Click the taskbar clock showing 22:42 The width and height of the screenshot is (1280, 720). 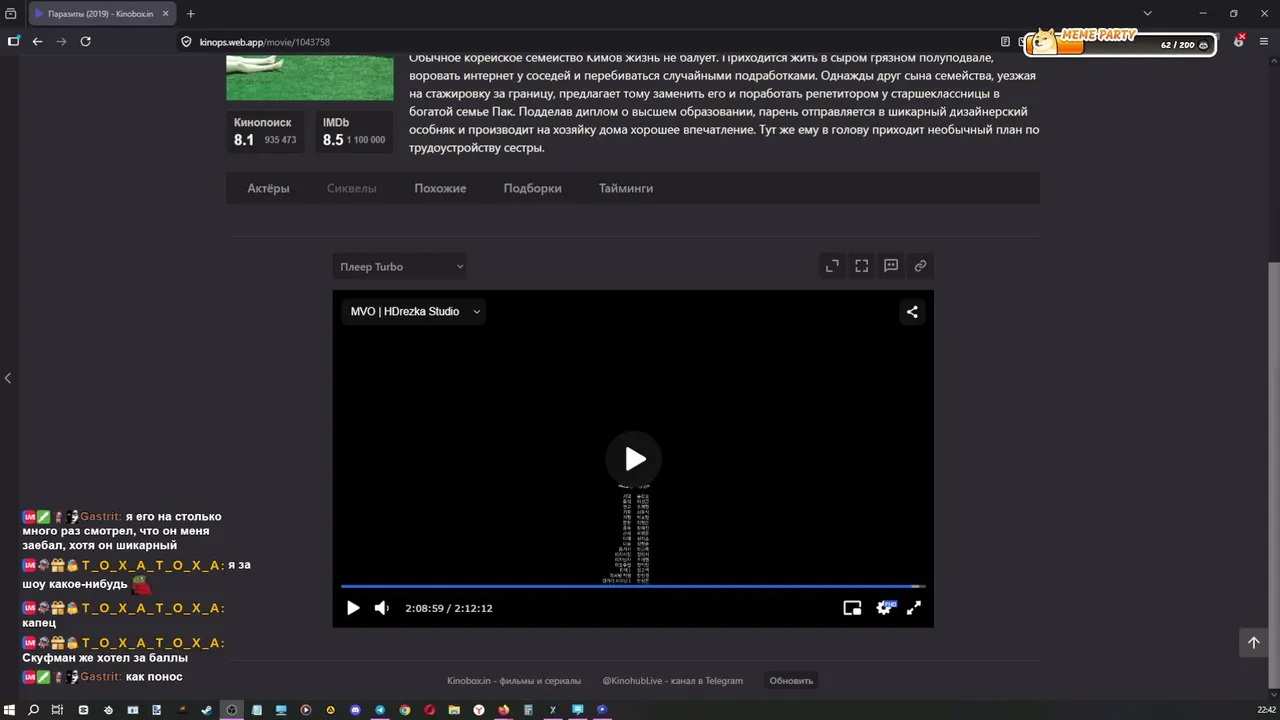tap(1266, 710)
